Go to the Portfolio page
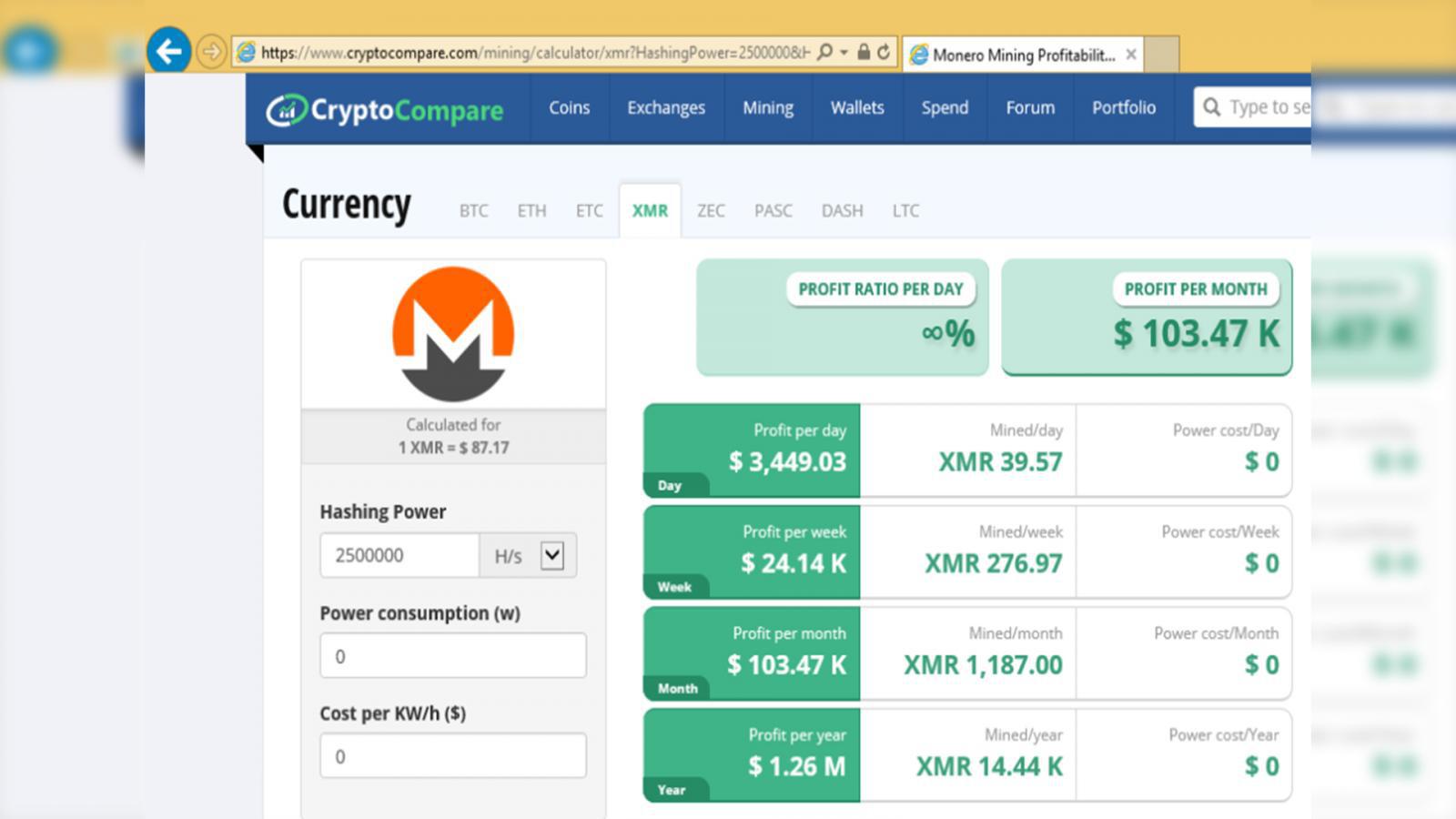 tap(1124, 107)
